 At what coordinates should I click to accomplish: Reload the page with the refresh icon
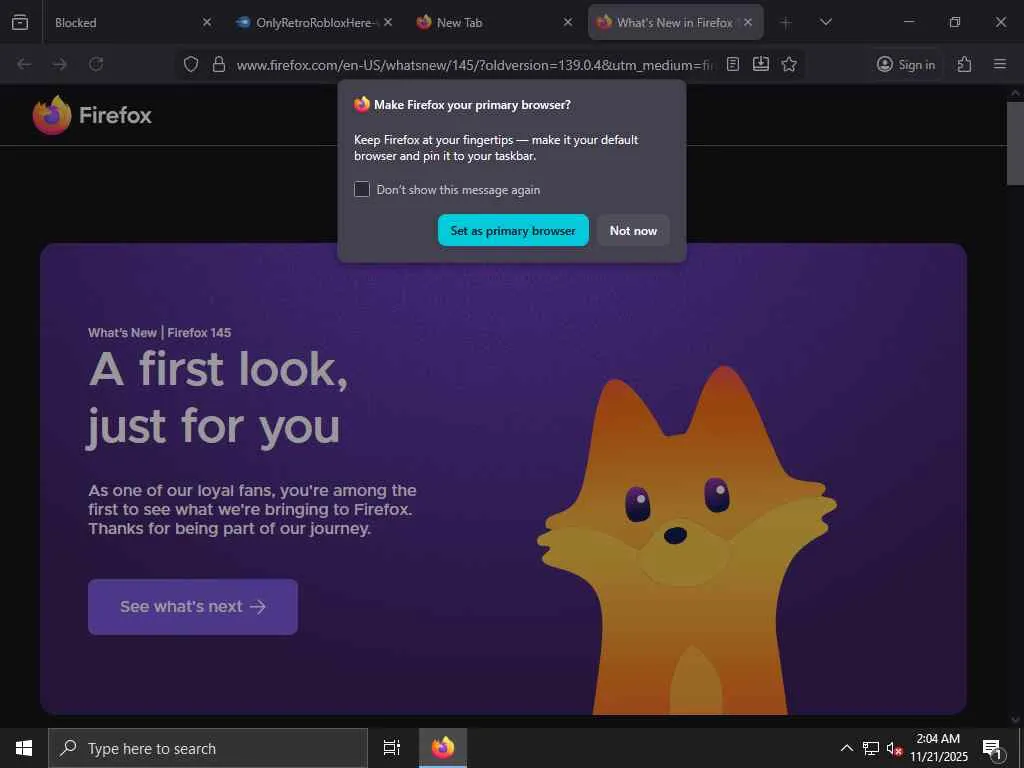pyautogui.click(x=96, y=64)
